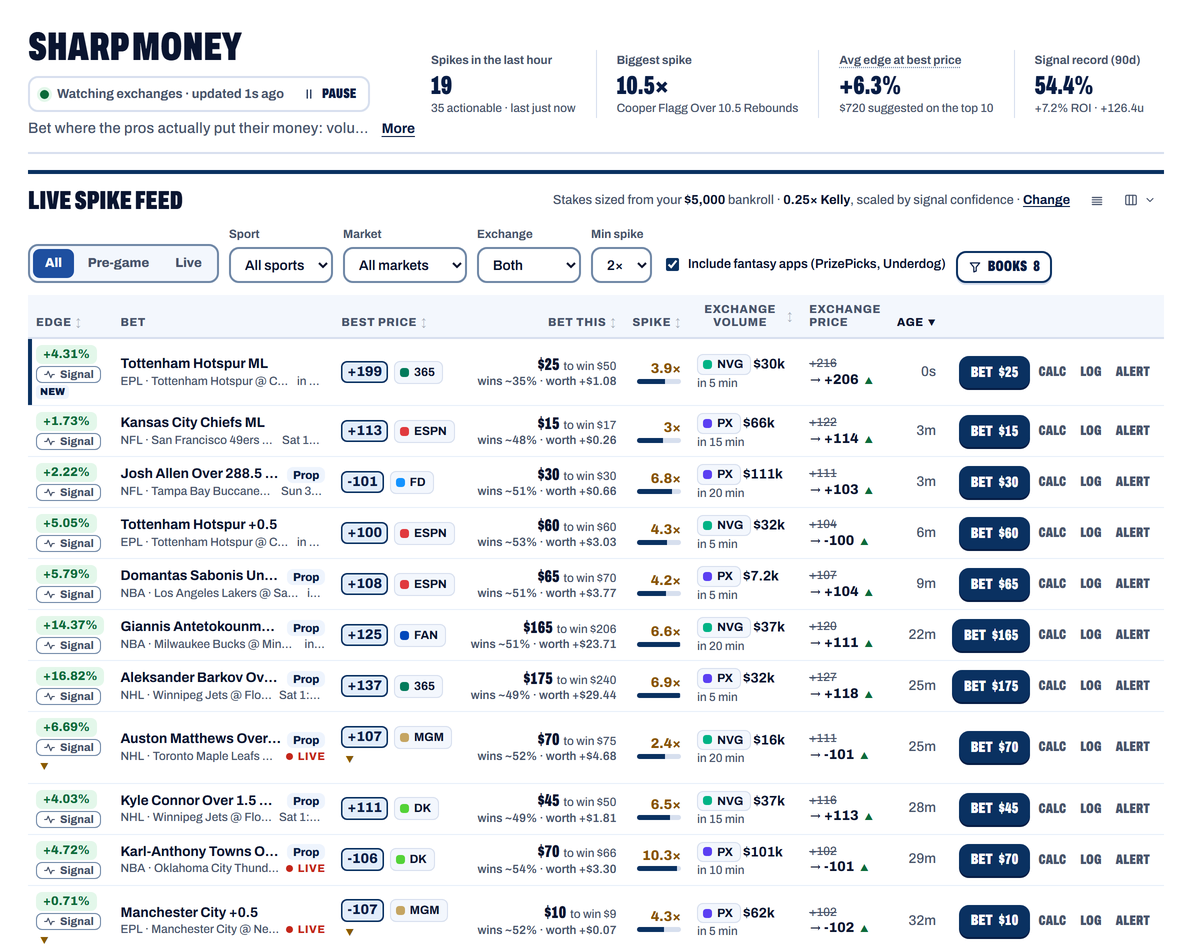Set ALERT for Domantas Sabonis prop

click(1133, 584)
